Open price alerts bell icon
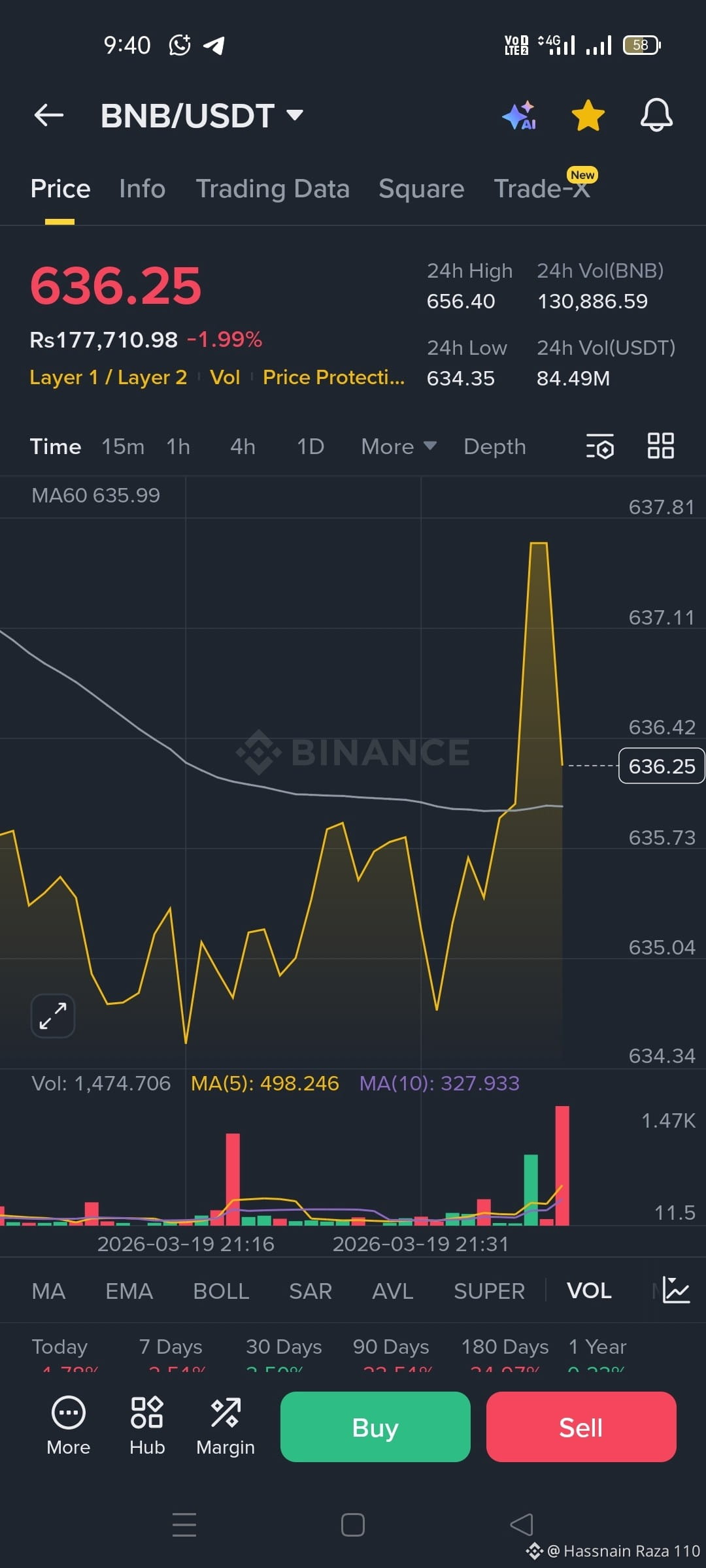The height and width of the screenshot is (1568, 706). point(656,116)
